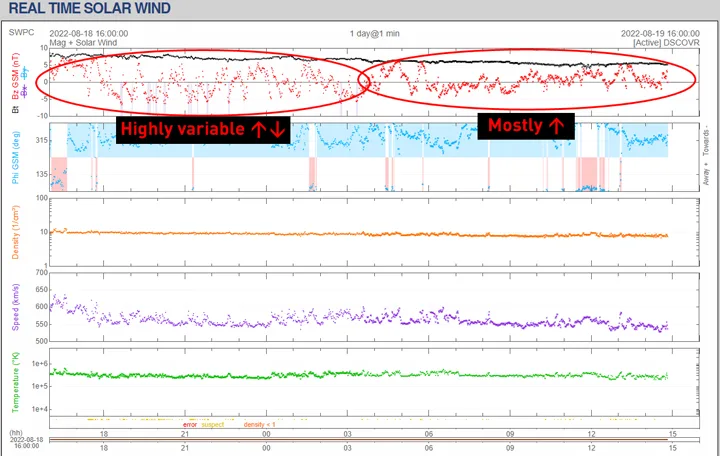The height and width of the screenshot is (456, 720).
Task: Click the 1e+6 Temperature axis tick
Action: click(39, 364)
